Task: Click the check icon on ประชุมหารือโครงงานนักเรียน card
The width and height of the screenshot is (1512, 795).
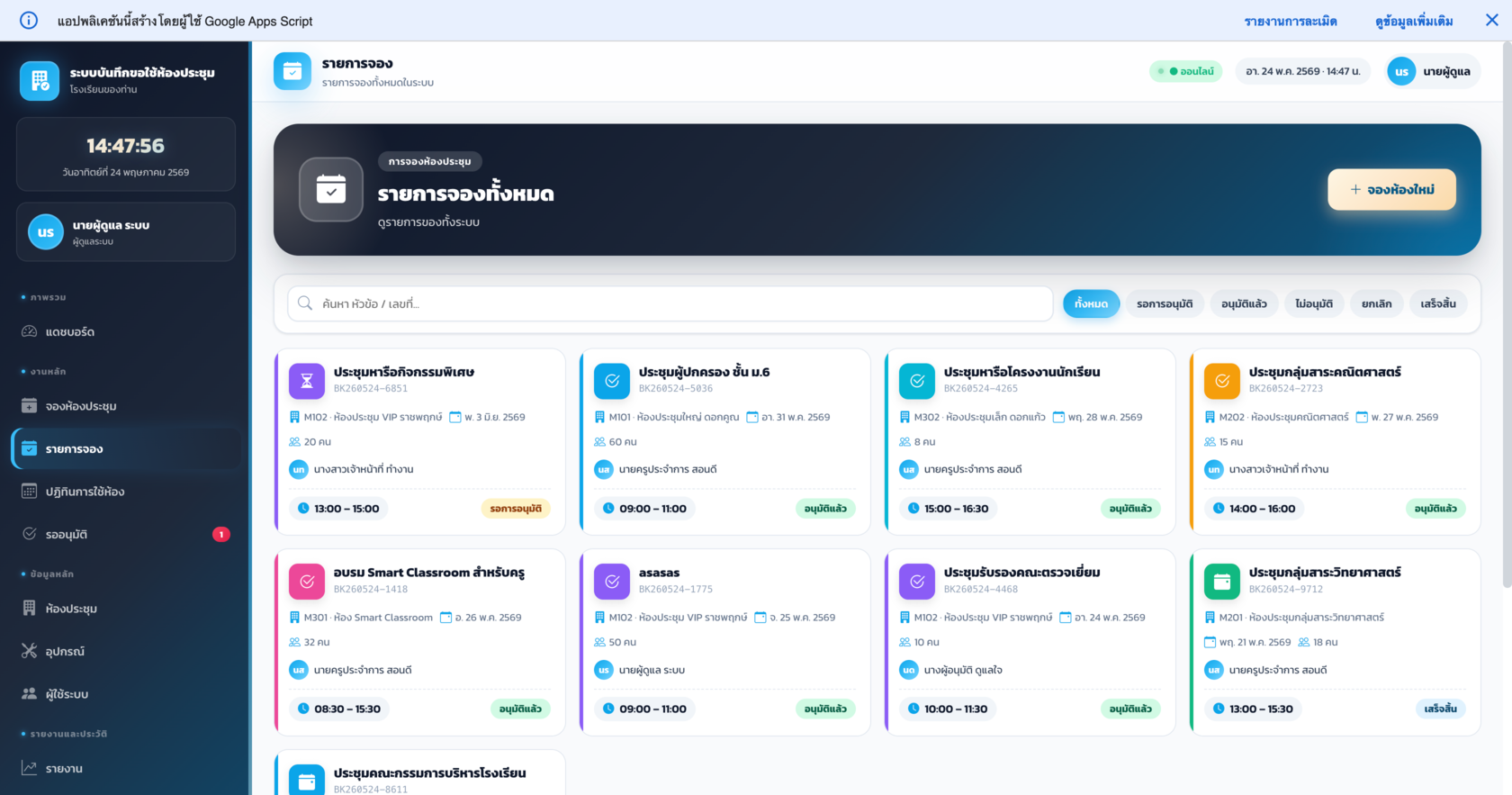Action: point(917,381)
